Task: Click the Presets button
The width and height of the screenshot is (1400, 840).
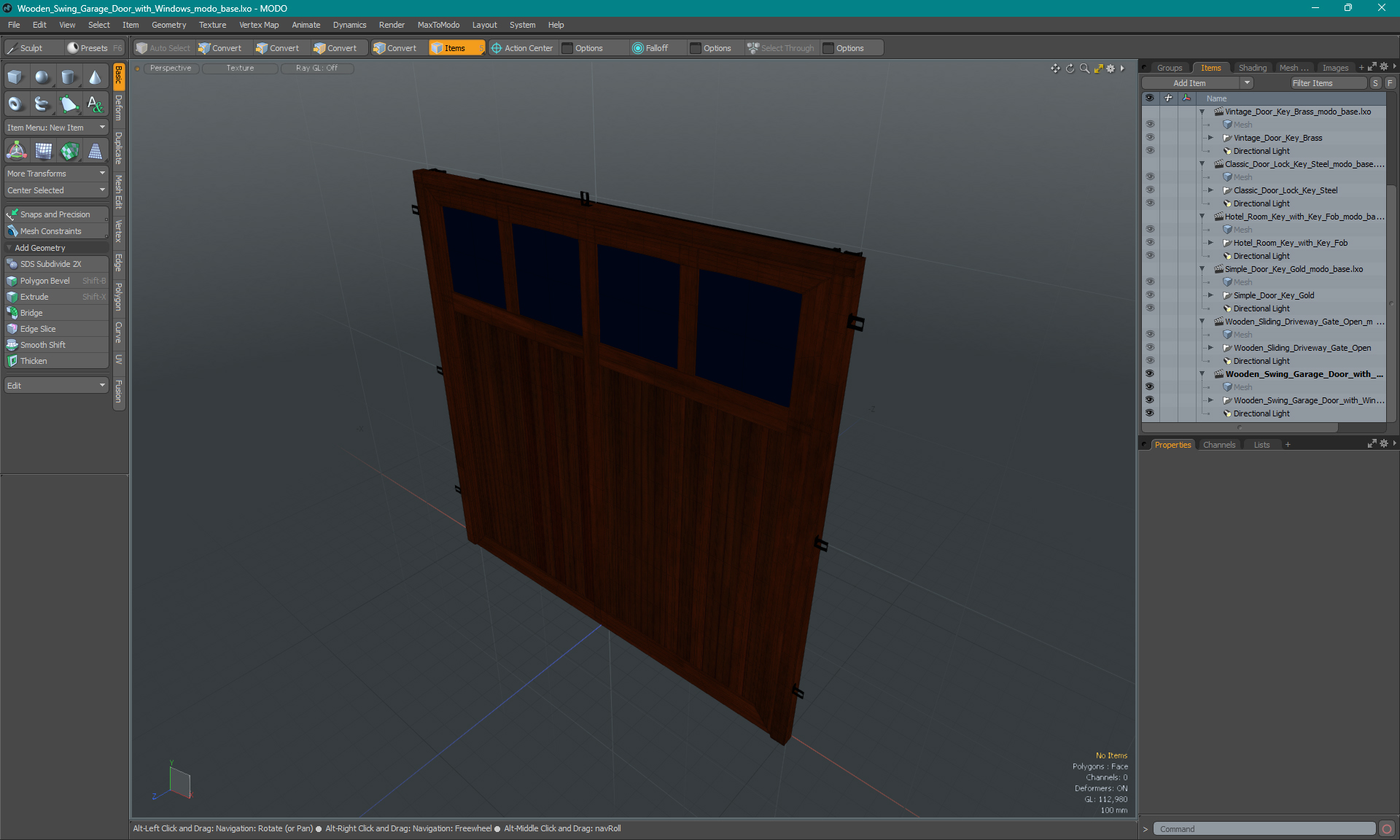Action: [x=94, y=48]
